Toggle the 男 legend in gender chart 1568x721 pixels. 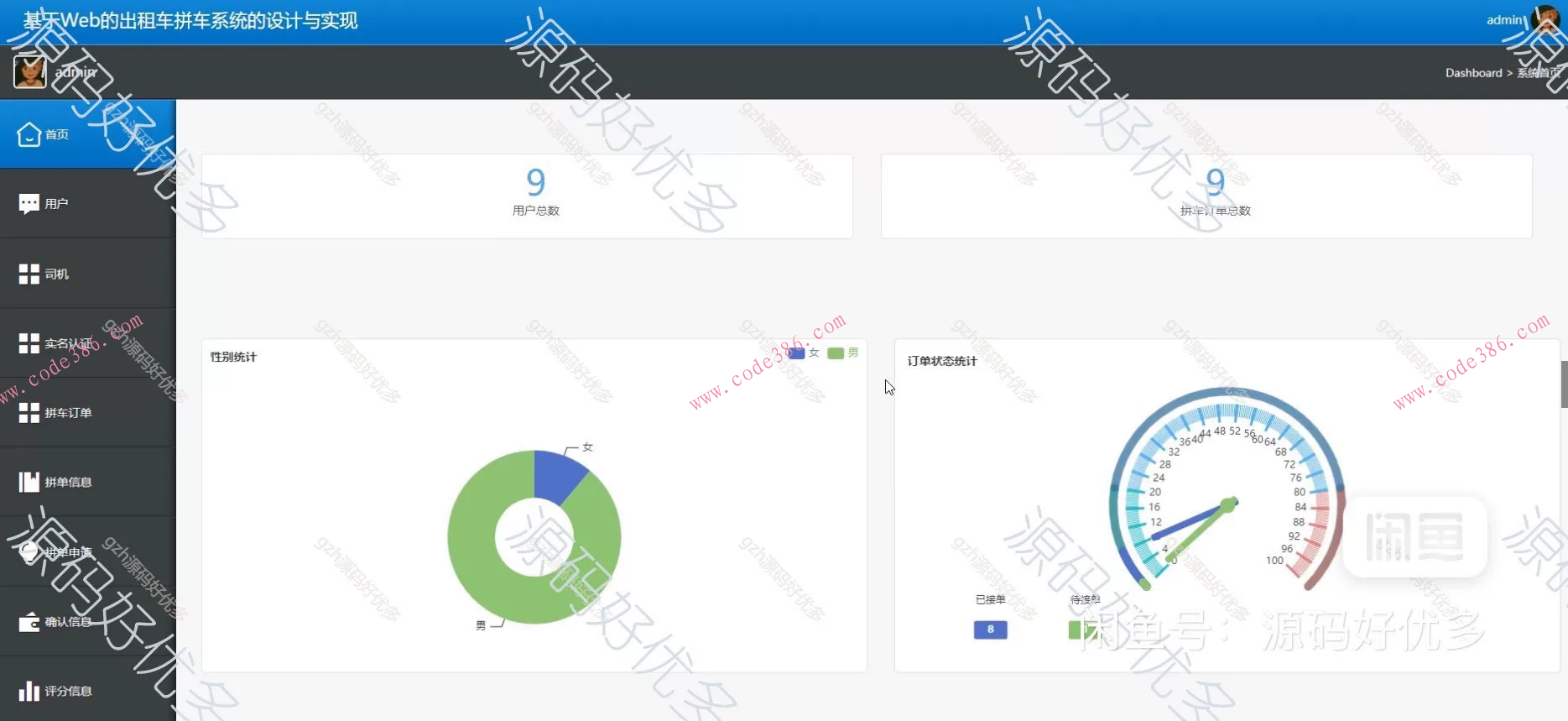[842, 353]
